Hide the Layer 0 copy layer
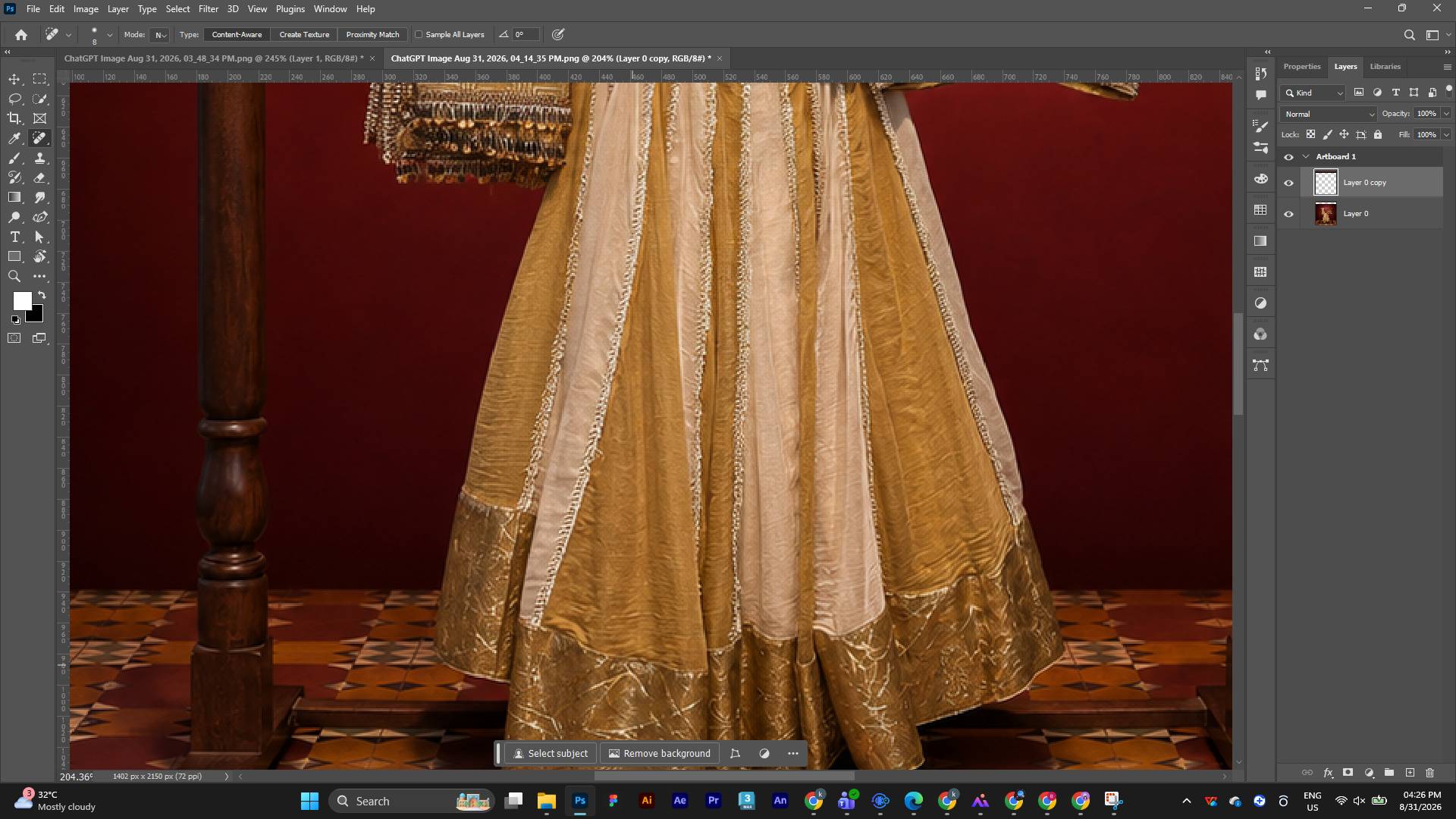This screenshot has width=1456, height=819. pyautogui.click(x=1288, y=183)
